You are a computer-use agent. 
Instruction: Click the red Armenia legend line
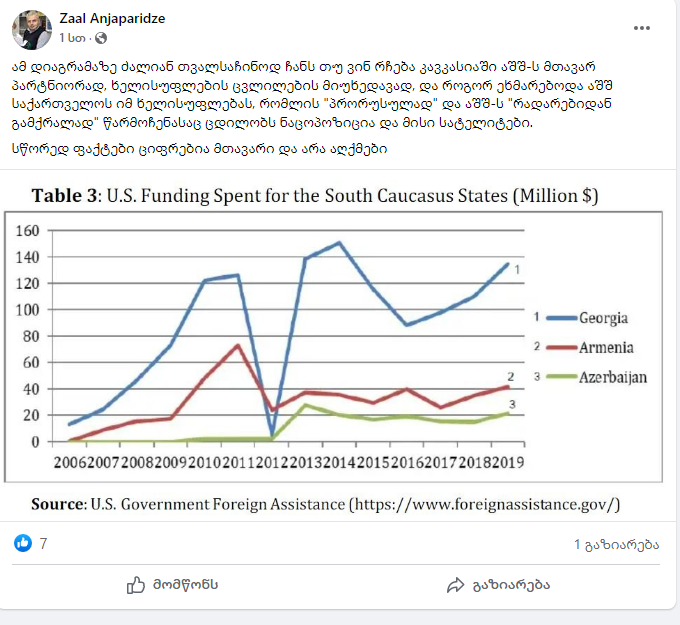(562, 347)
